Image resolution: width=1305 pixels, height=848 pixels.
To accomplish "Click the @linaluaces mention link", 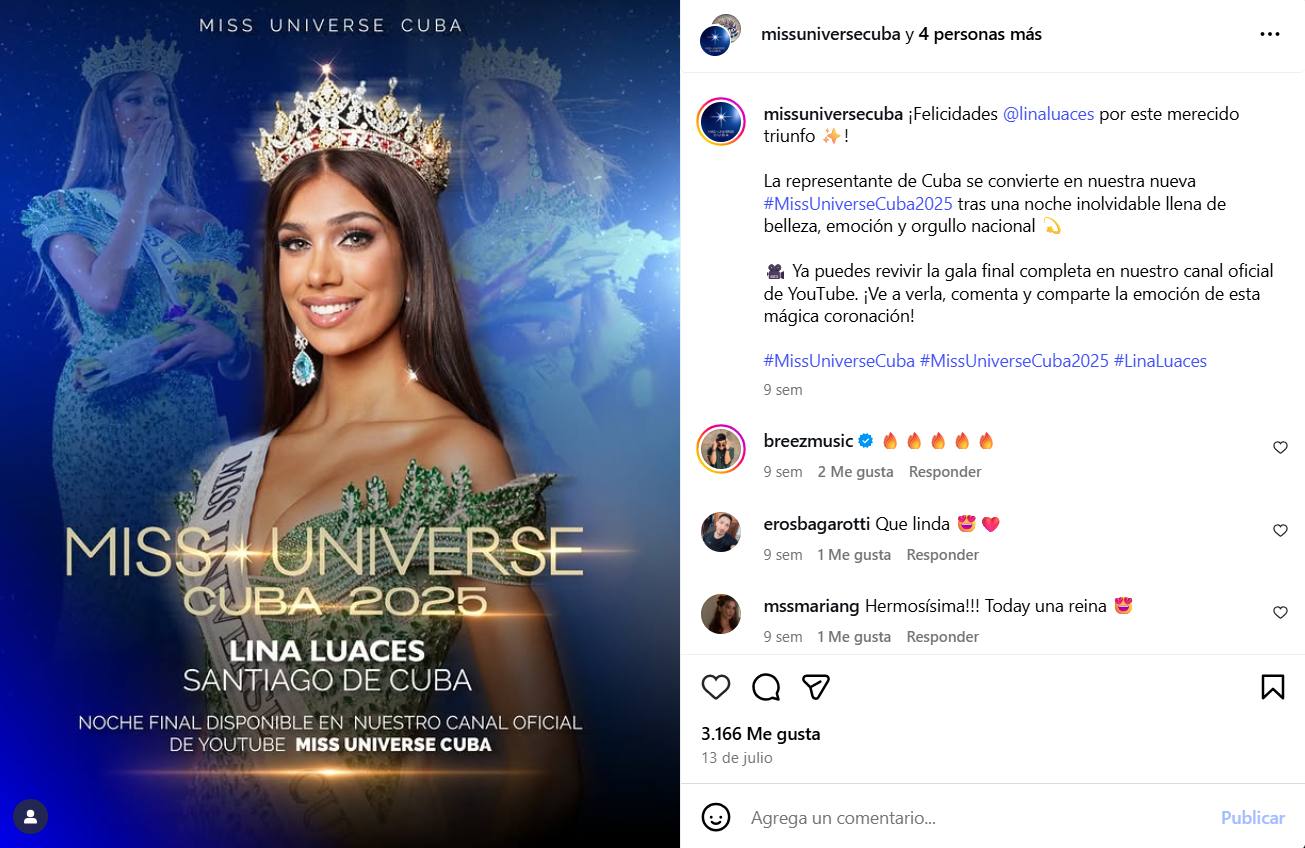I will [x=1048, y=114].
